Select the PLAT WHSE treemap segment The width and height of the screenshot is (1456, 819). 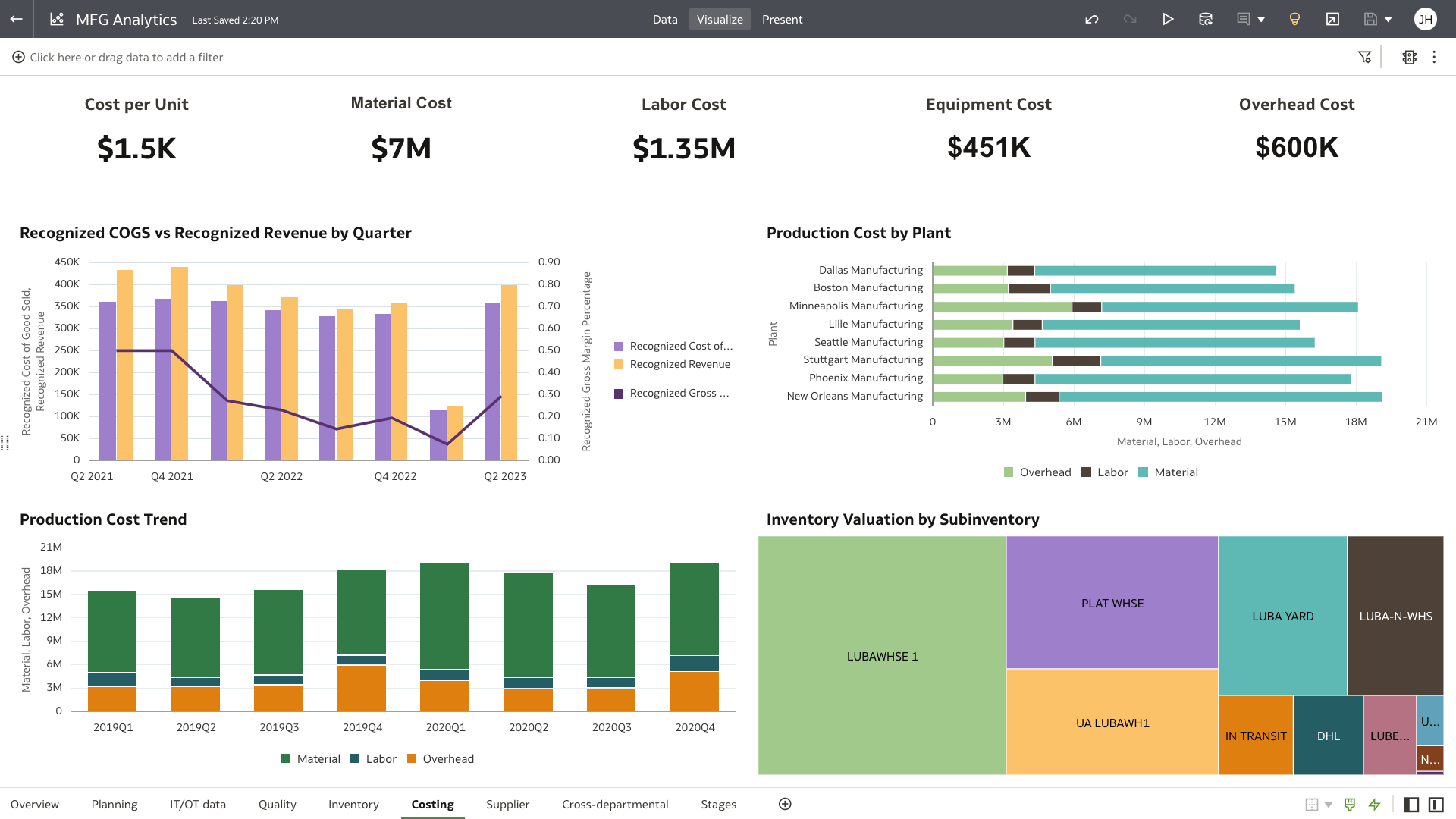tap(1112, 603)
